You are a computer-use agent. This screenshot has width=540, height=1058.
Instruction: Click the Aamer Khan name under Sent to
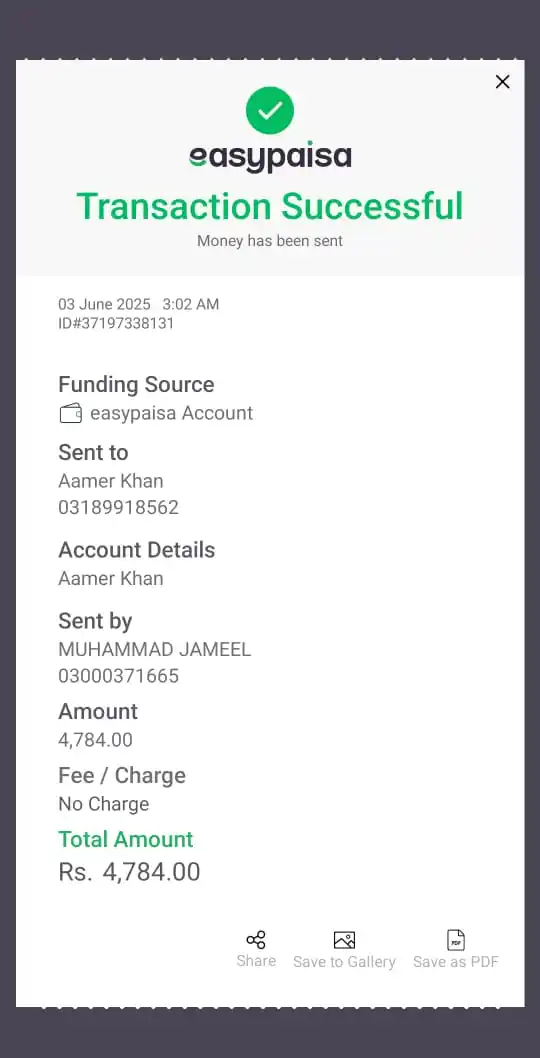coord(111,481)
